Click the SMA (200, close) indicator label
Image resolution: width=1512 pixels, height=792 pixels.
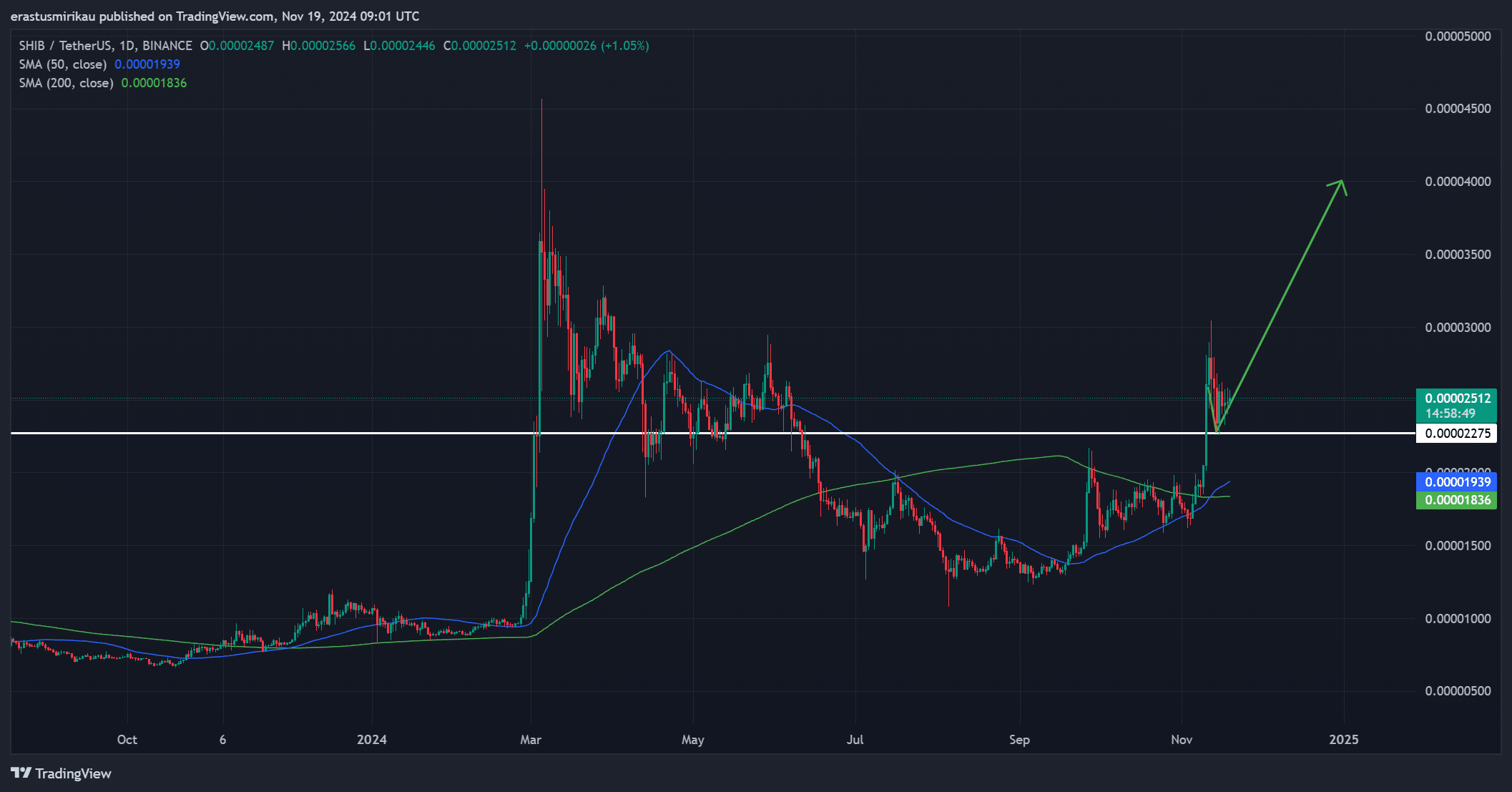[x=66, y=83]
